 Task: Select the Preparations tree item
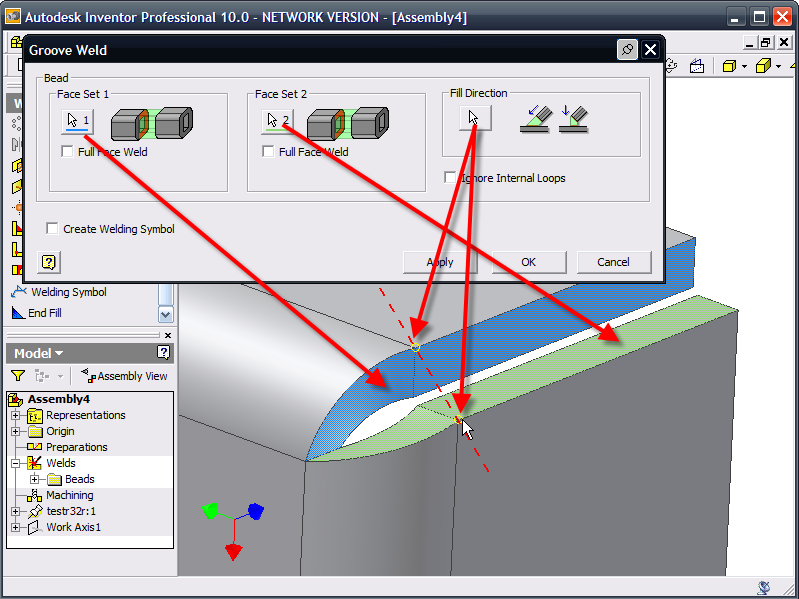76,447
